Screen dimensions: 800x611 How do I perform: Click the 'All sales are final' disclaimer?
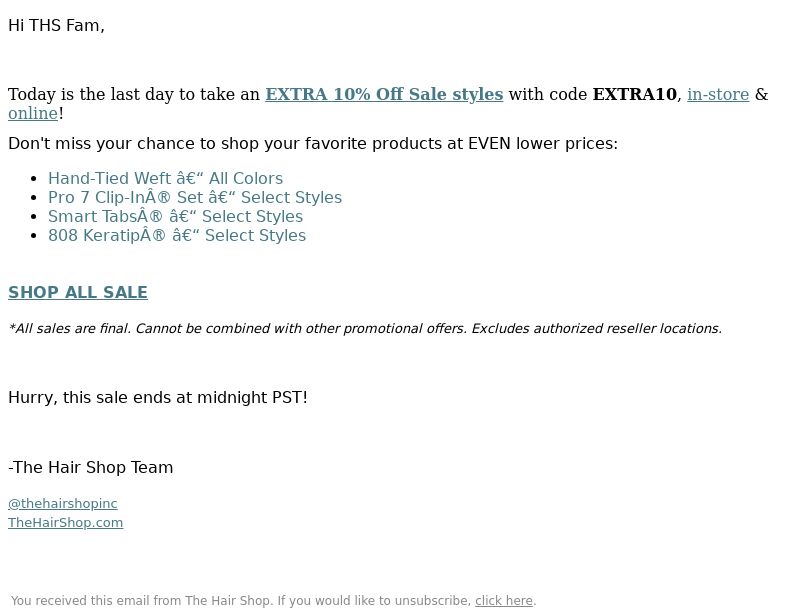[365, 328]
